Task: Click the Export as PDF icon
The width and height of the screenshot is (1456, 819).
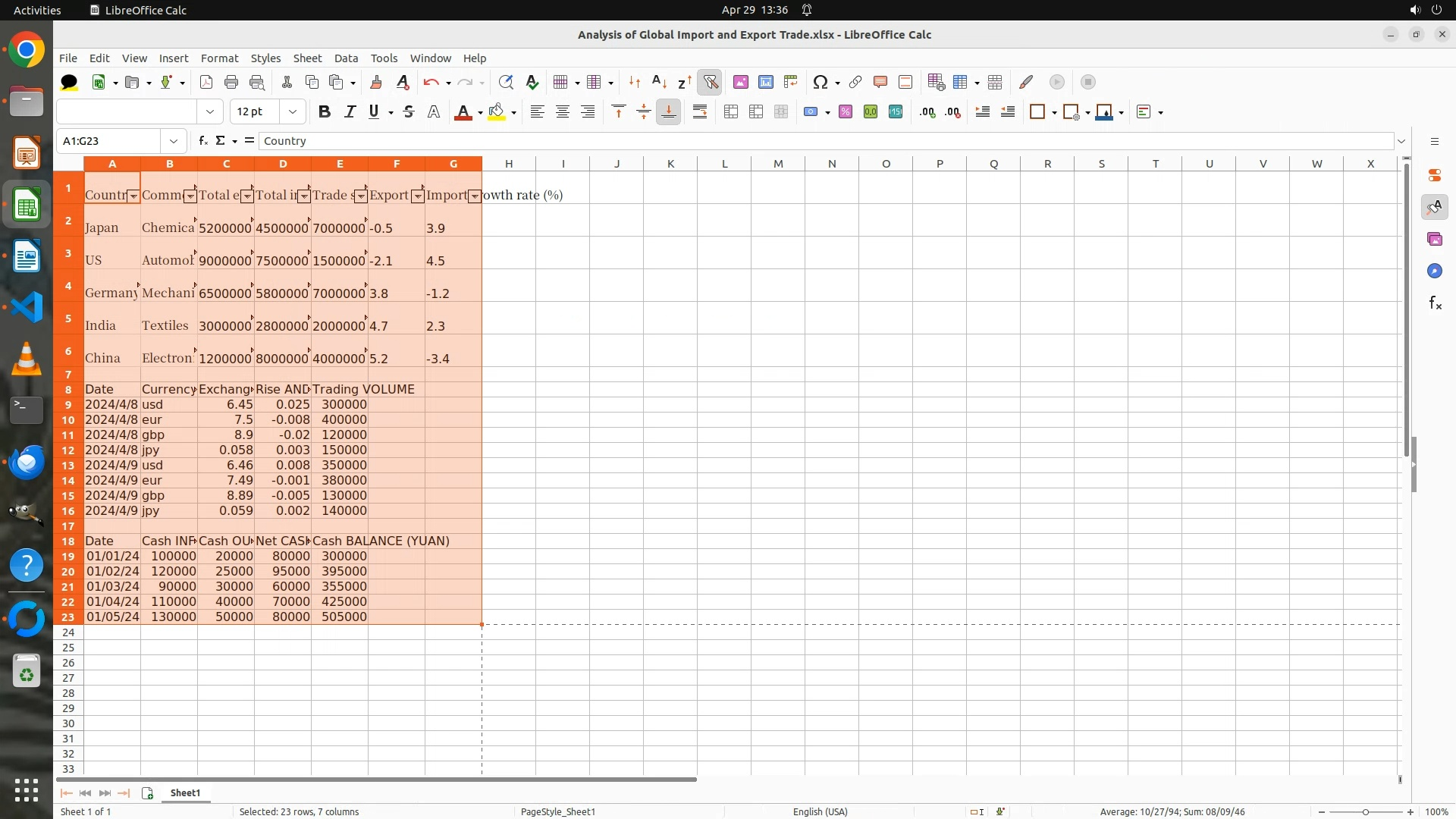Action: 206,82
